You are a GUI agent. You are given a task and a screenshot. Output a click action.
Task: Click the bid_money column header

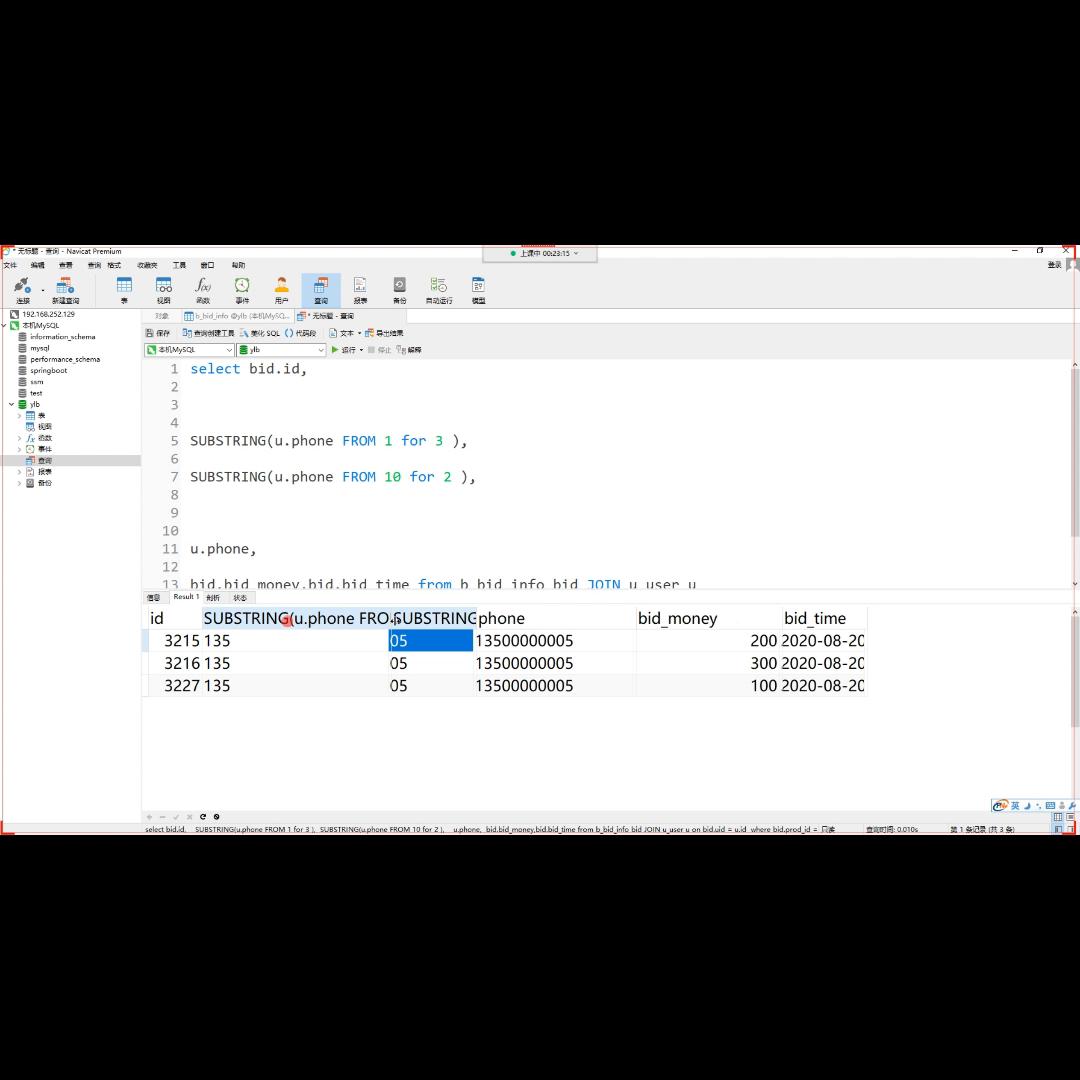(677, 619)
